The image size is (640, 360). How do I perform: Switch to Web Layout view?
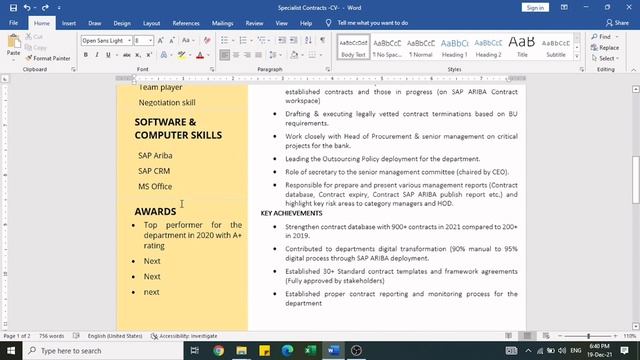546,336
